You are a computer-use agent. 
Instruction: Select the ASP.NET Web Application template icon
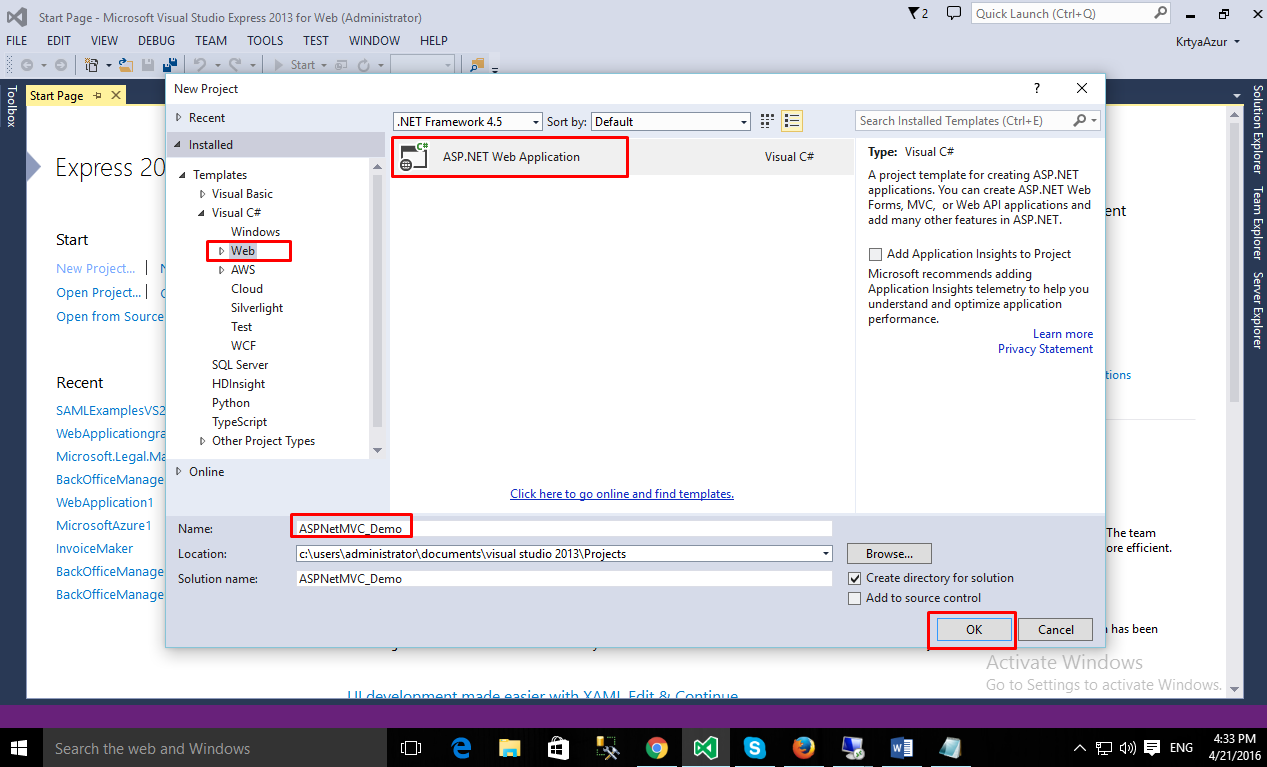413,157
